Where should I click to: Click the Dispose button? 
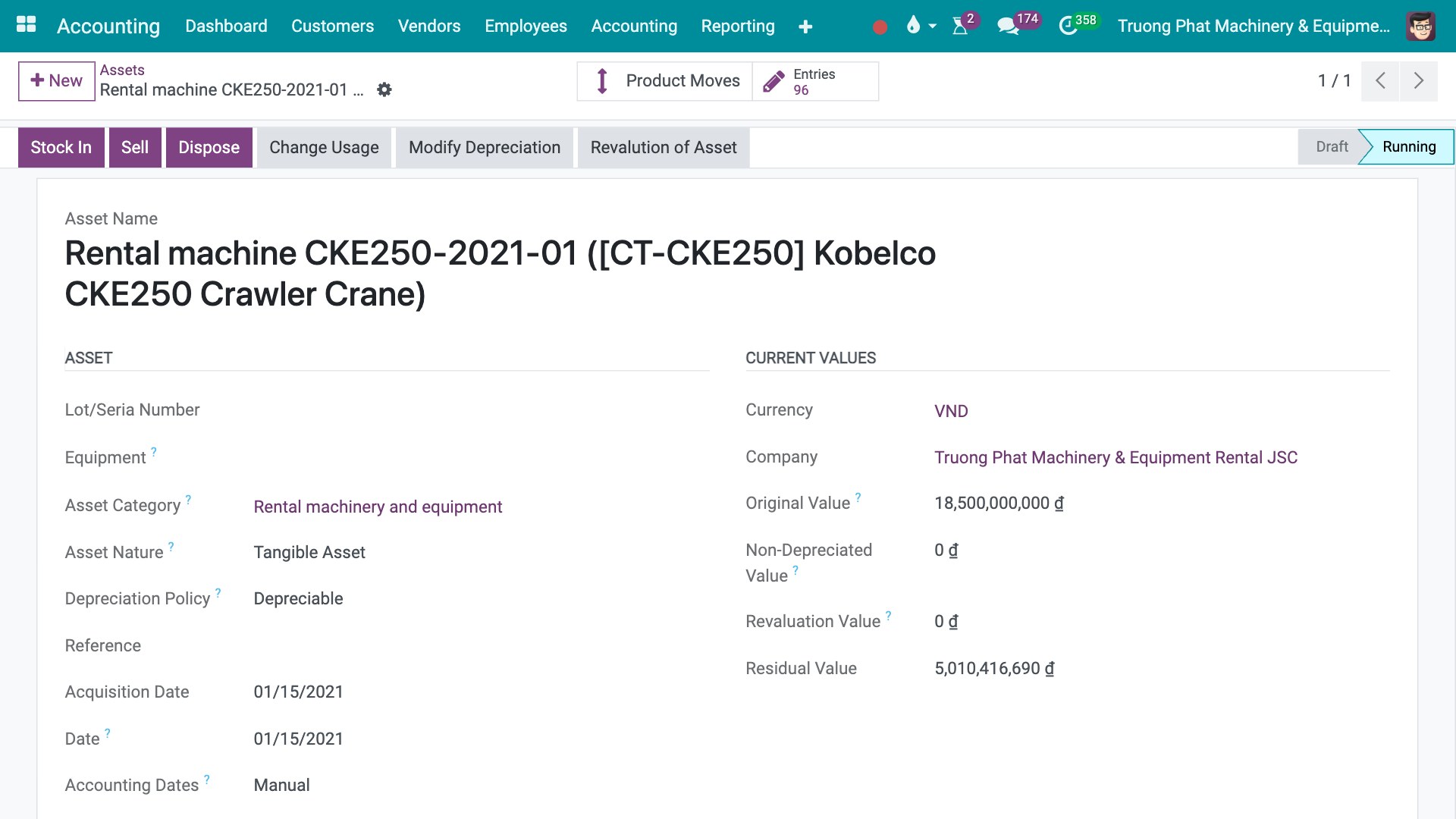pos(209,147)
